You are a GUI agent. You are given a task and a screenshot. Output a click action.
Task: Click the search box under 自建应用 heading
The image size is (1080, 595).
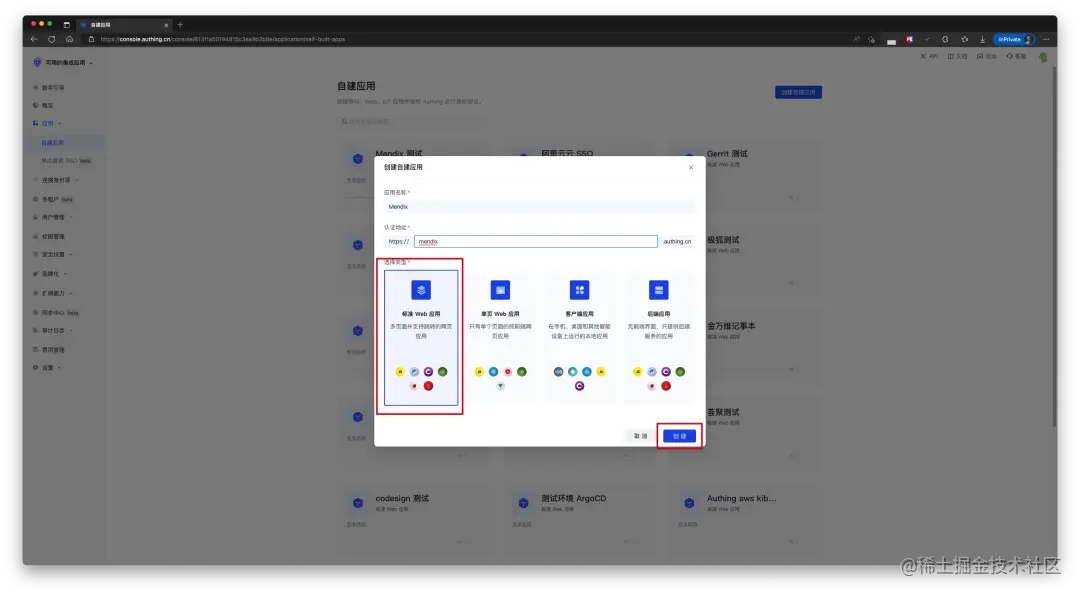[413, 122]
